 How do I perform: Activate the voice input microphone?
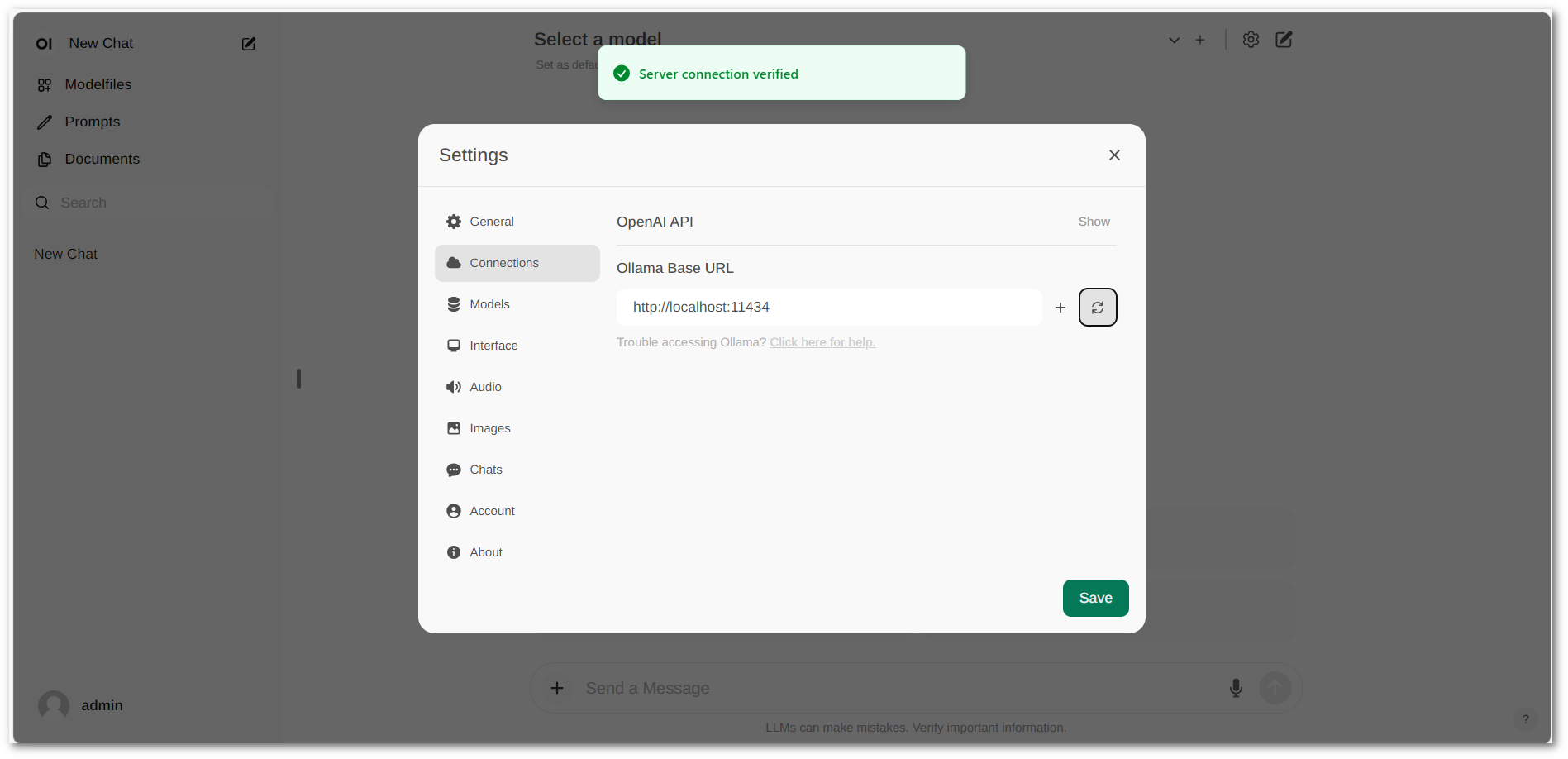1235,687
